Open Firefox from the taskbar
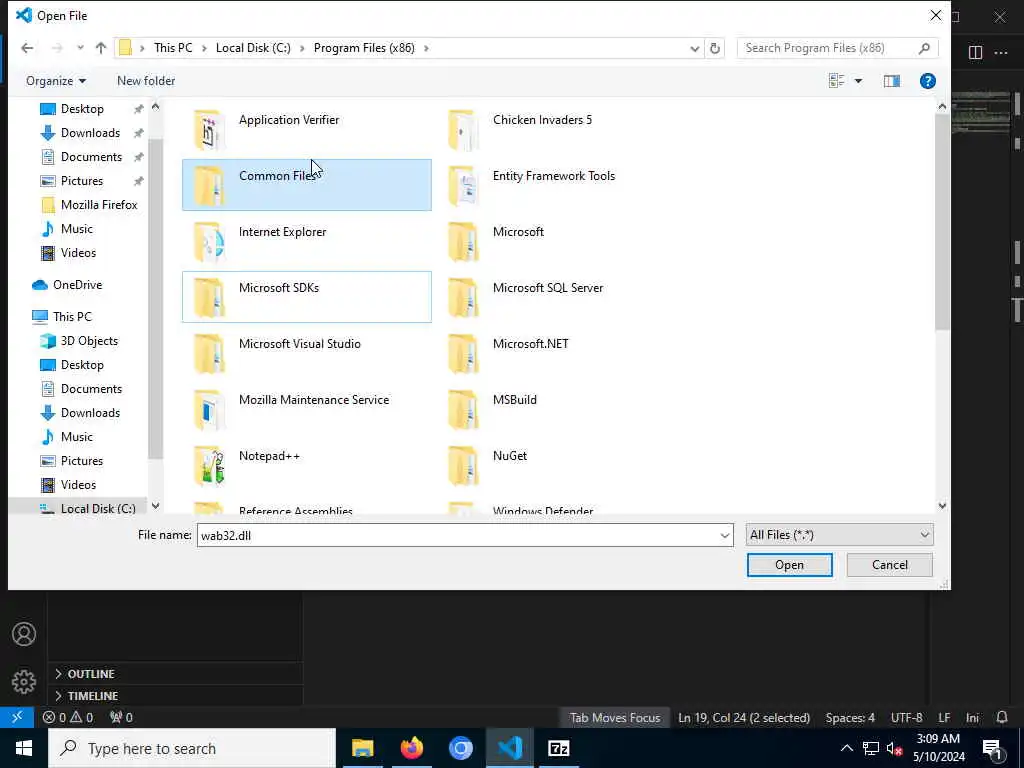 coord(411,748)
